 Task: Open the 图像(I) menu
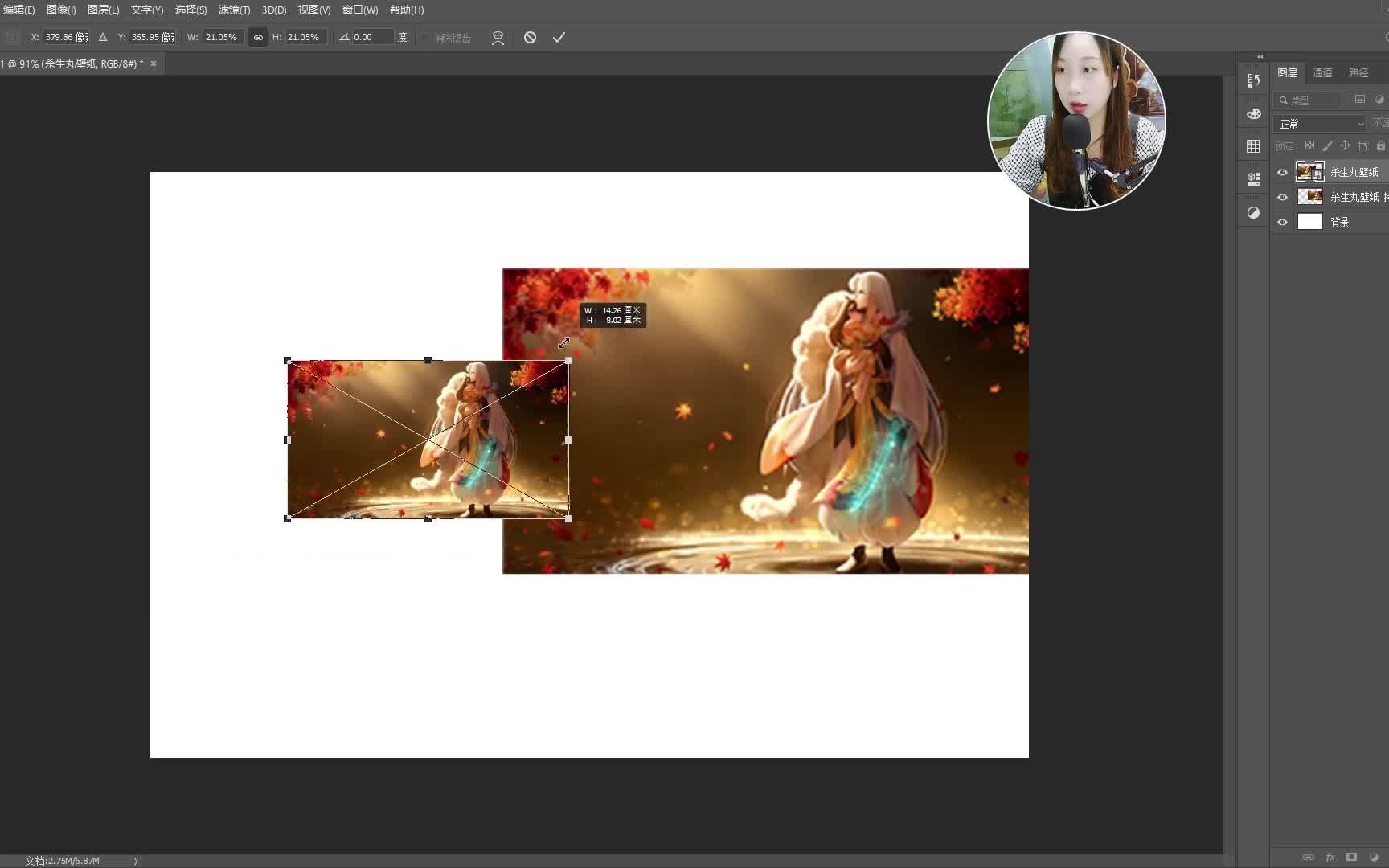pyautogui.click(x=61, y=10)
